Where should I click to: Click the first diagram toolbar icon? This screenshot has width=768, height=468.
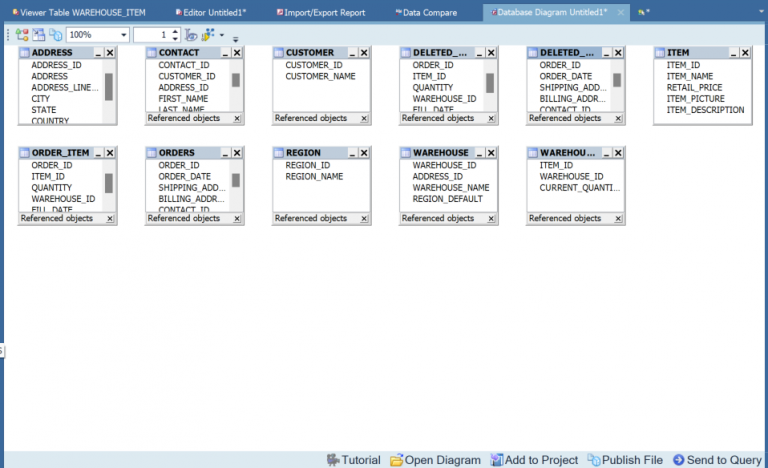[22, 34]
